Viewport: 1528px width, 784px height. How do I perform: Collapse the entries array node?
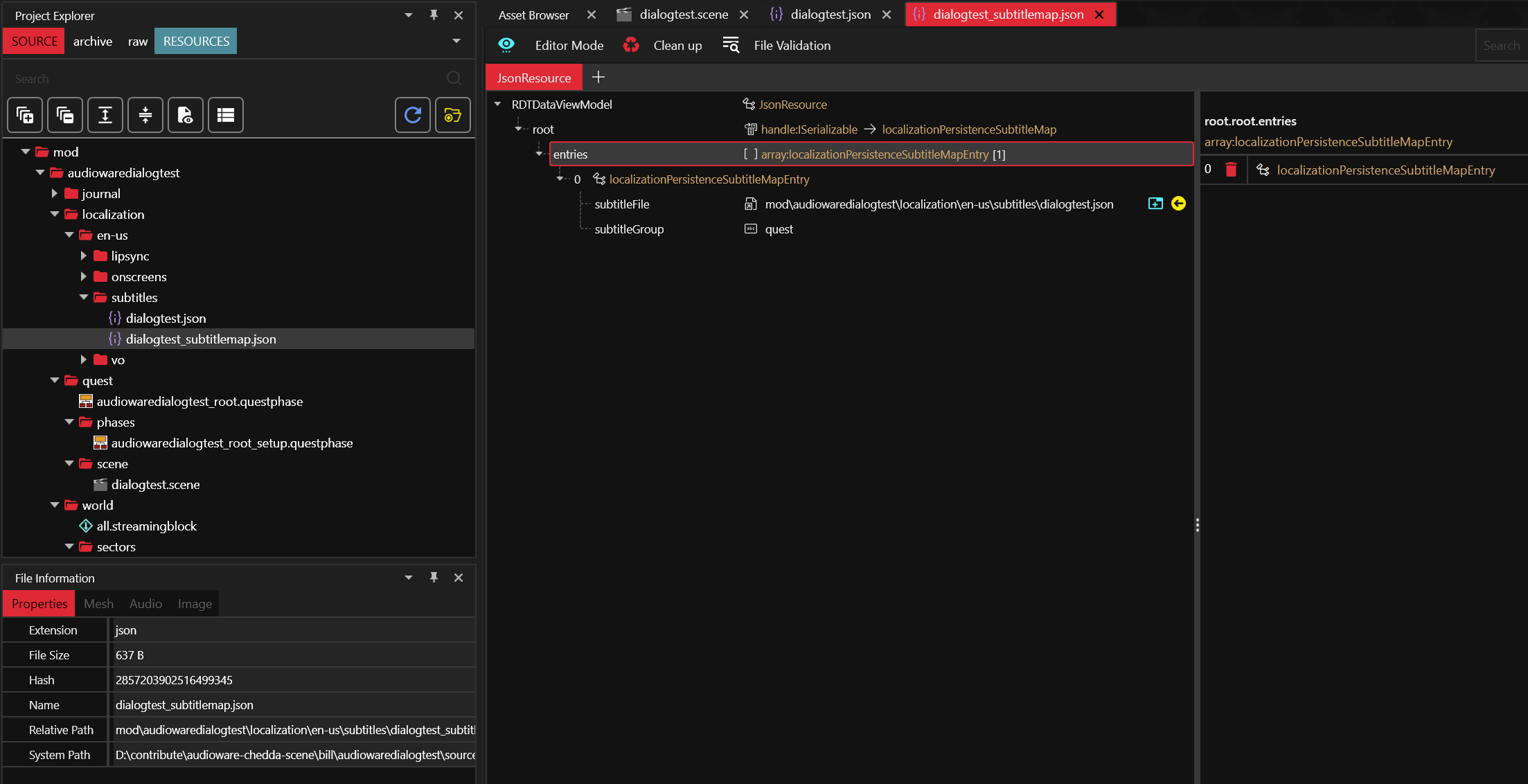click(x=540, y=154)
